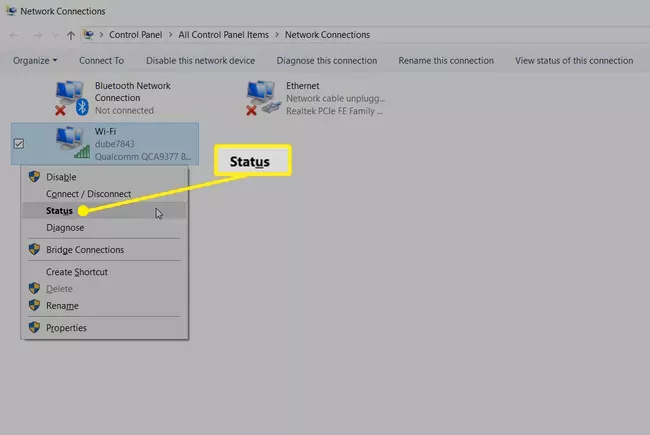The width and height of the screenshot is (650, 435).
Task: Click the Bluetooth Network Connection label
Action: pyautogui.click(x=133, y=92)
